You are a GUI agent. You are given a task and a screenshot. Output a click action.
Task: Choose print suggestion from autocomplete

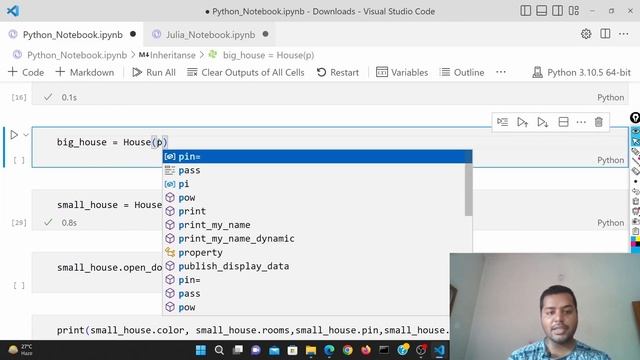(313, 211)
